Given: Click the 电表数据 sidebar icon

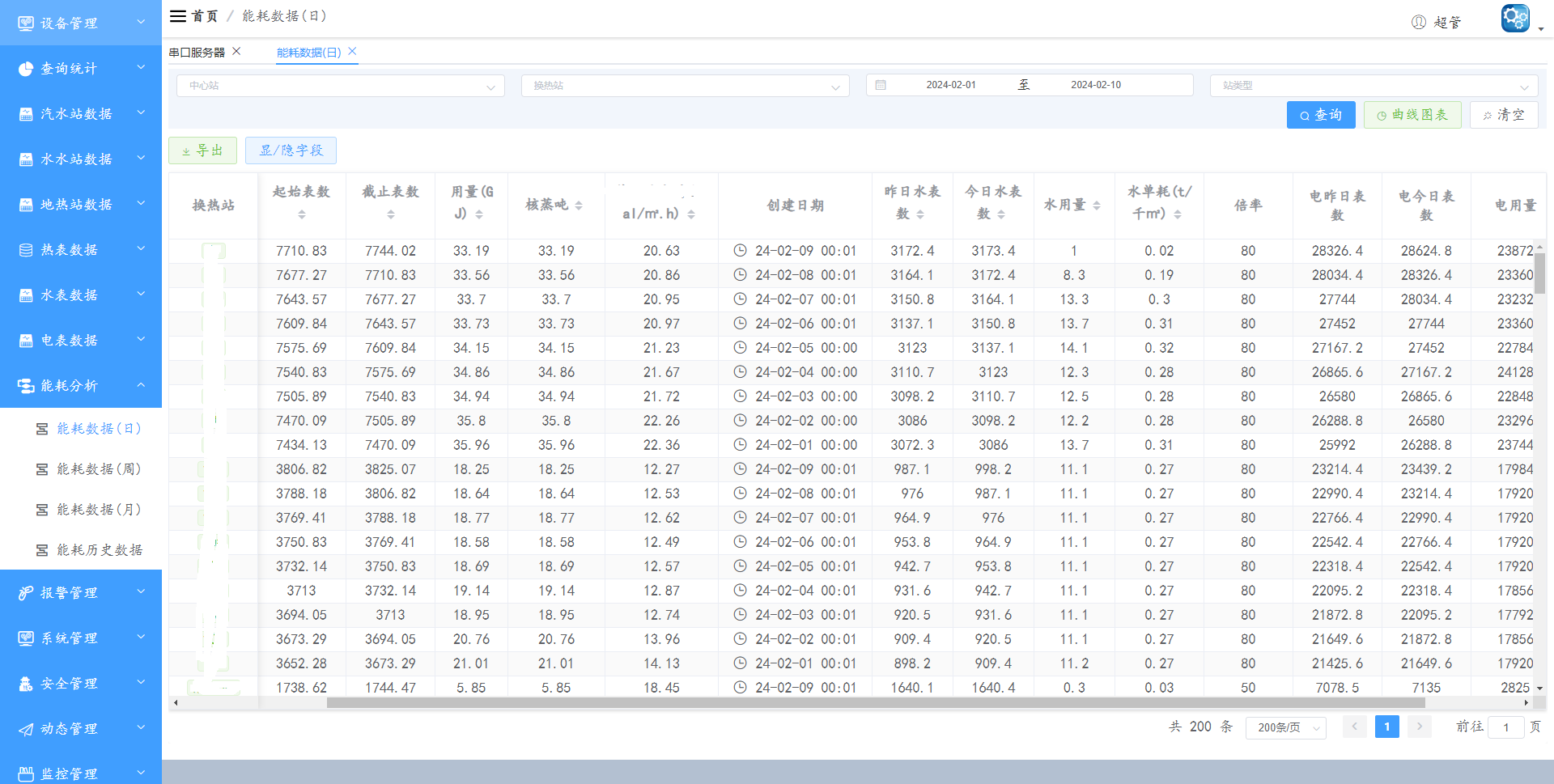Looking at the screenshot, I should click(x=26, y=341).
